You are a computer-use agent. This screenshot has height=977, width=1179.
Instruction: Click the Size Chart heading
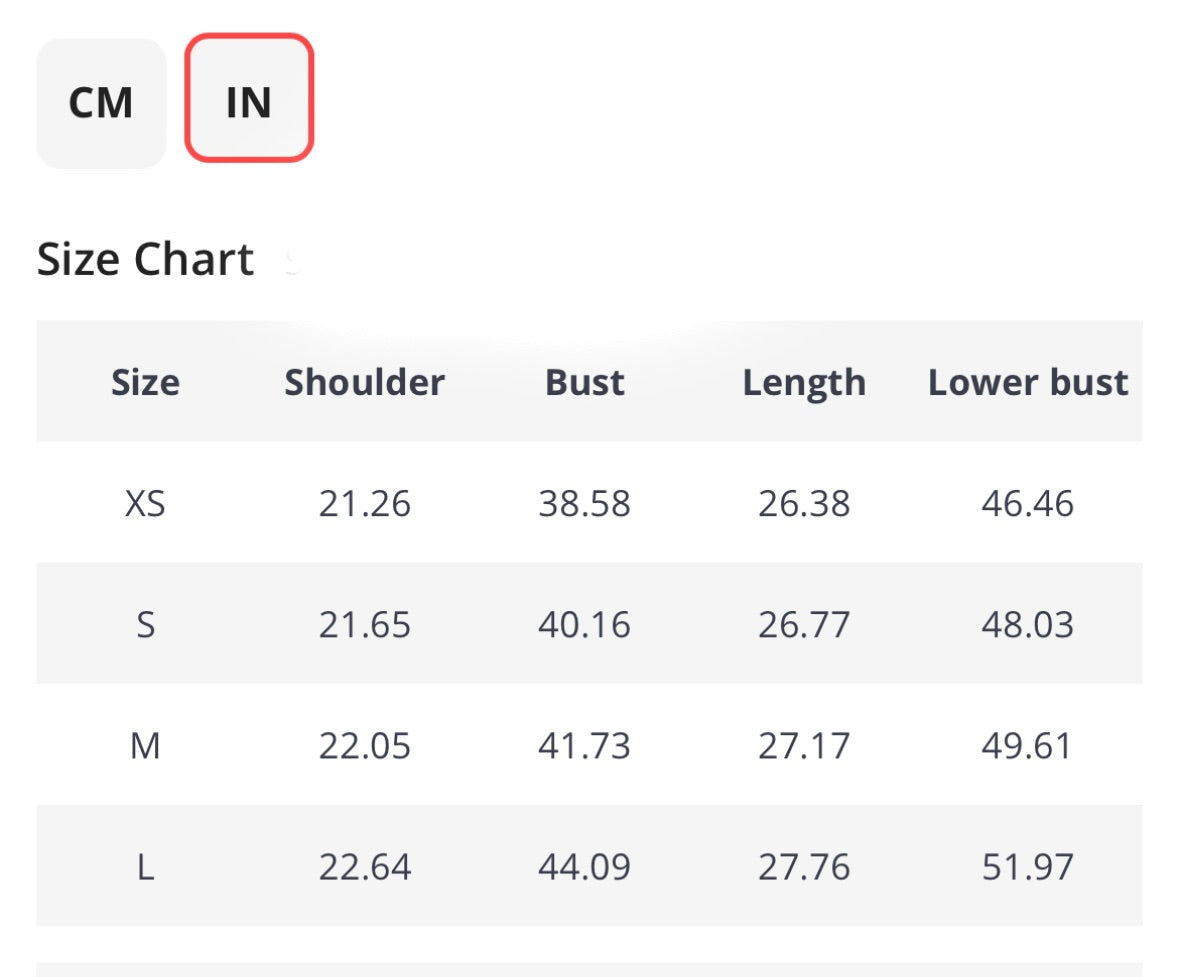146,260
